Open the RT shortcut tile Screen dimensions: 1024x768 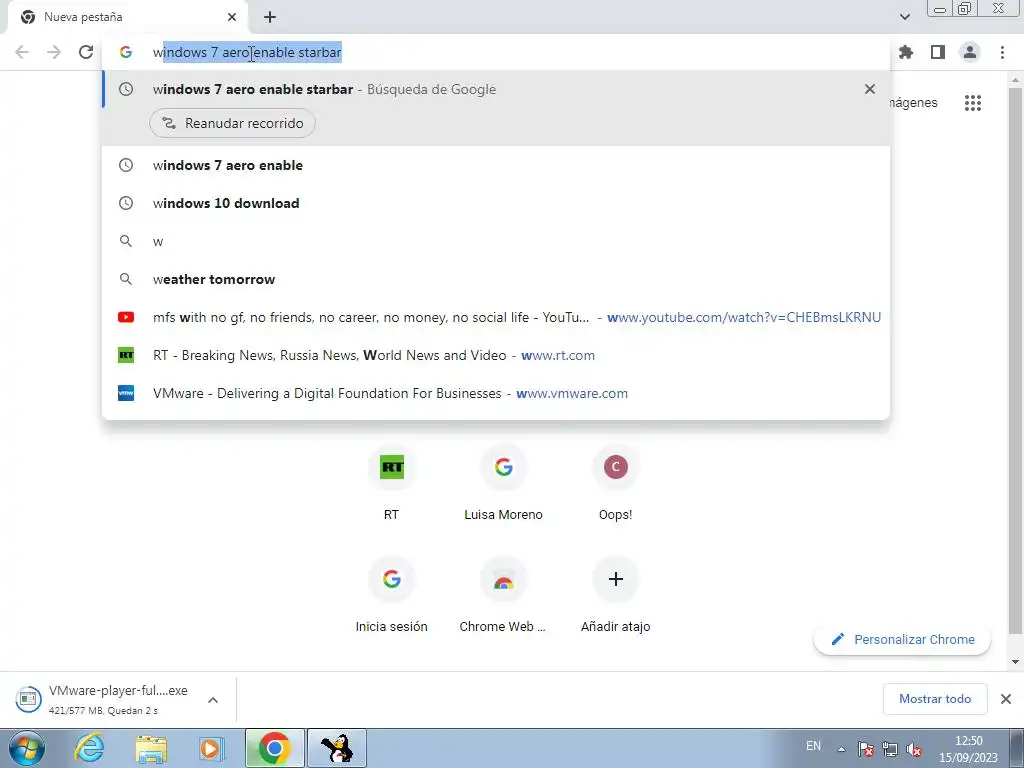pyautogui.click(x=391, y=484)
